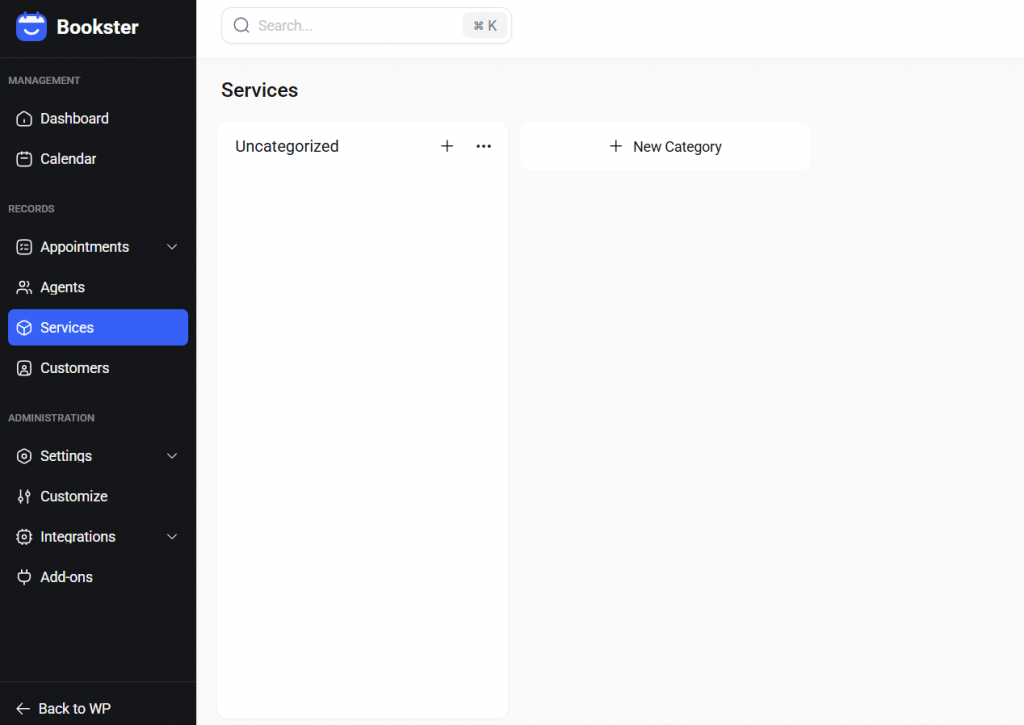Click the Add-ons plug icon
The image size is (1024, 725).
click(24, 577)
